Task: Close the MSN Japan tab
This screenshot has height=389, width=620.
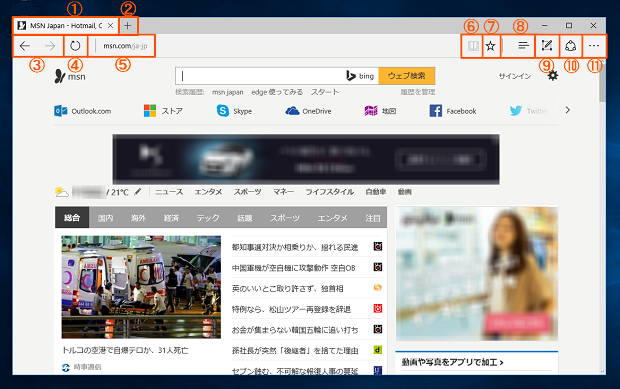Action: point(111,26)
